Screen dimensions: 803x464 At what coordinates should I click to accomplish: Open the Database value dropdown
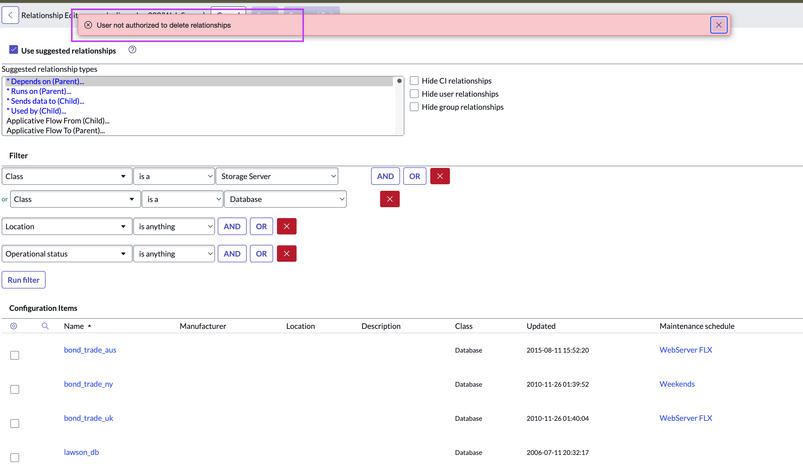click(285, 199)
